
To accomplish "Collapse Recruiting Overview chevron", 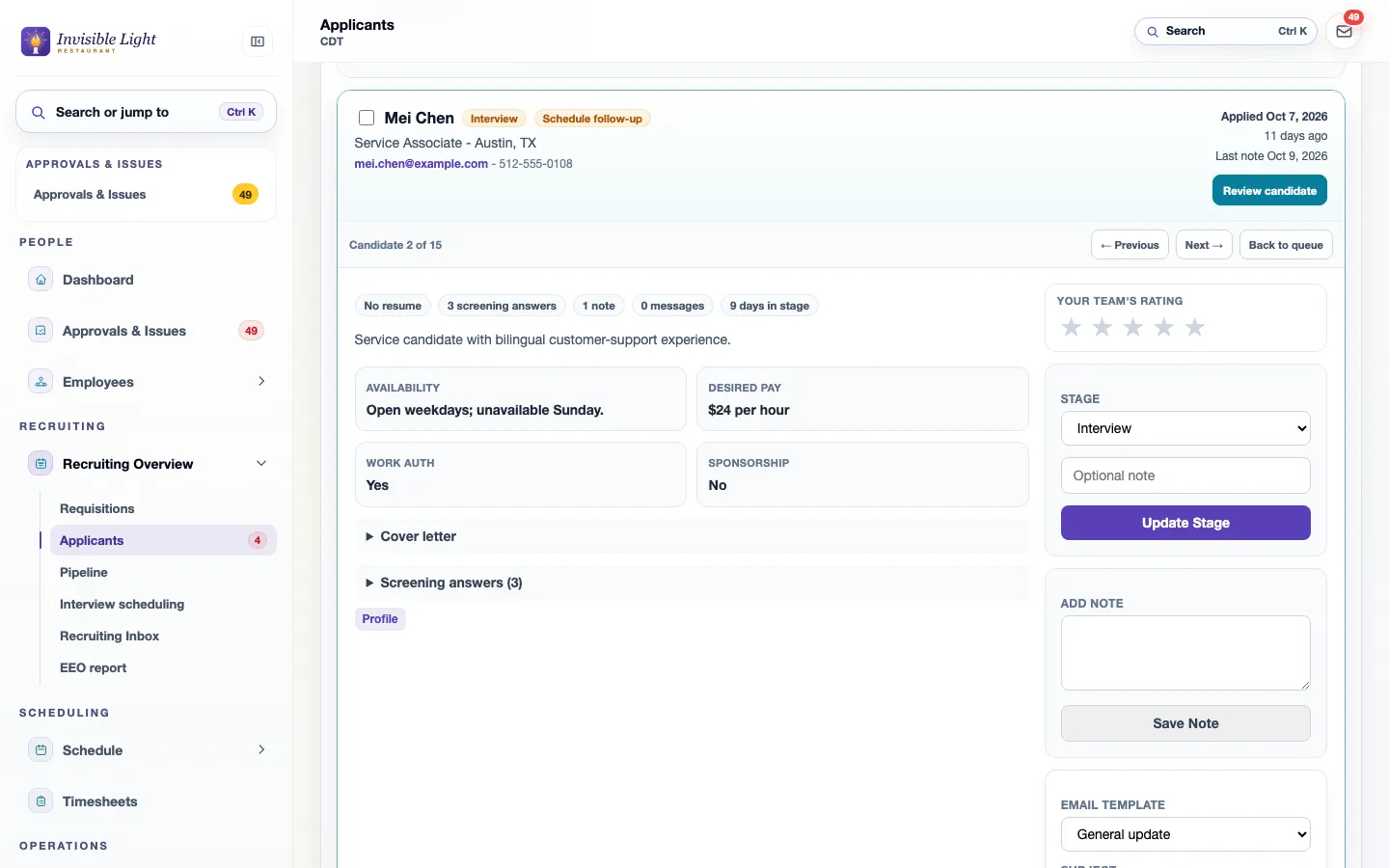I will pyautogui.click(x=261, y=464).
